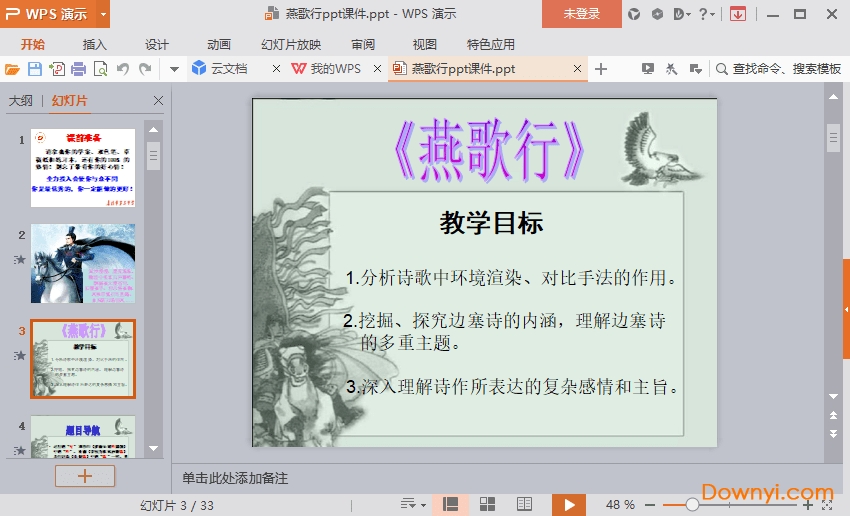Switch to the 大纲 outline pane tab

(21, 101)
